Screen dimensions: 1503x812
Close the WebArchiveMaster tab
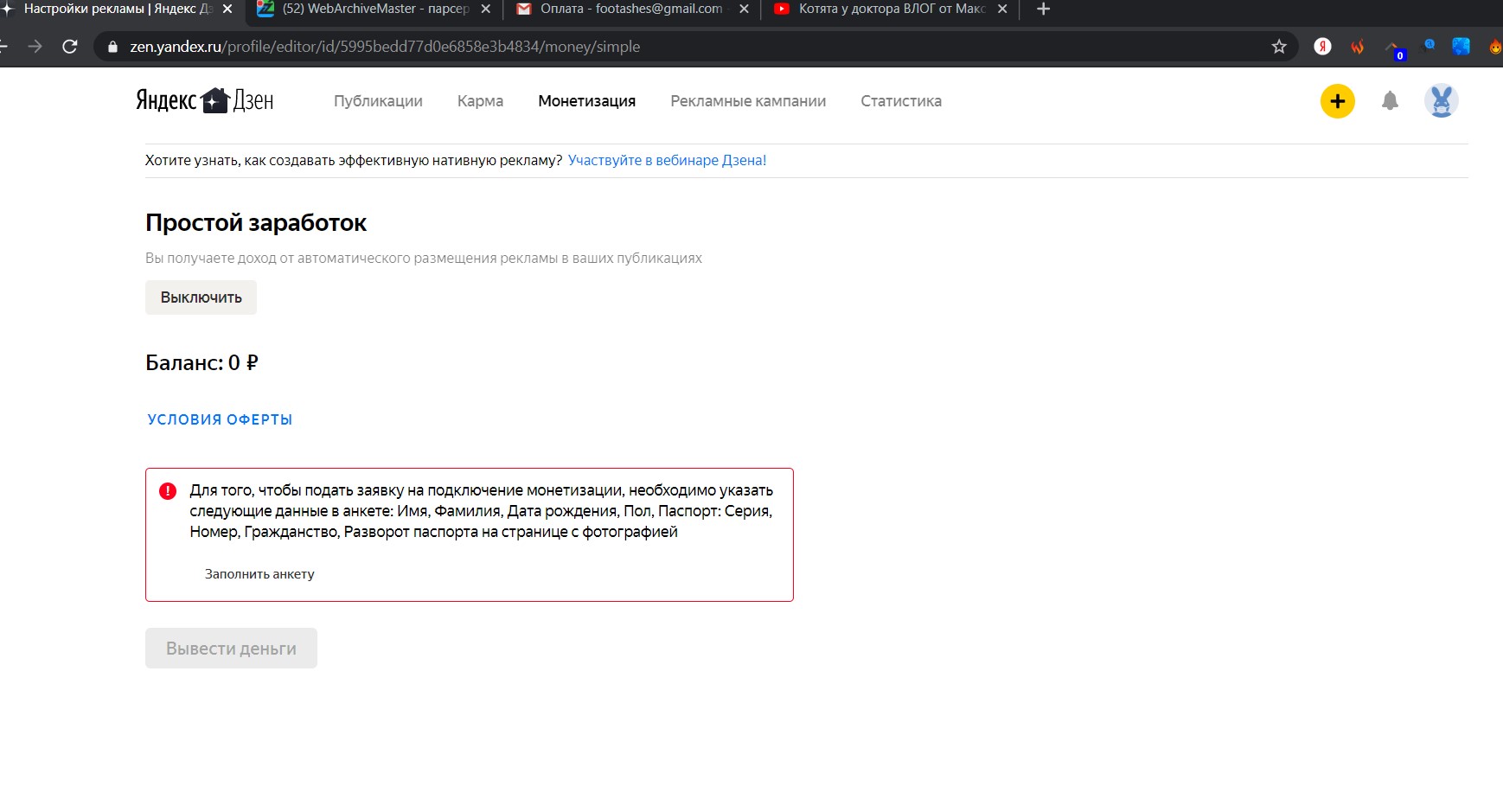click(485, 9)
